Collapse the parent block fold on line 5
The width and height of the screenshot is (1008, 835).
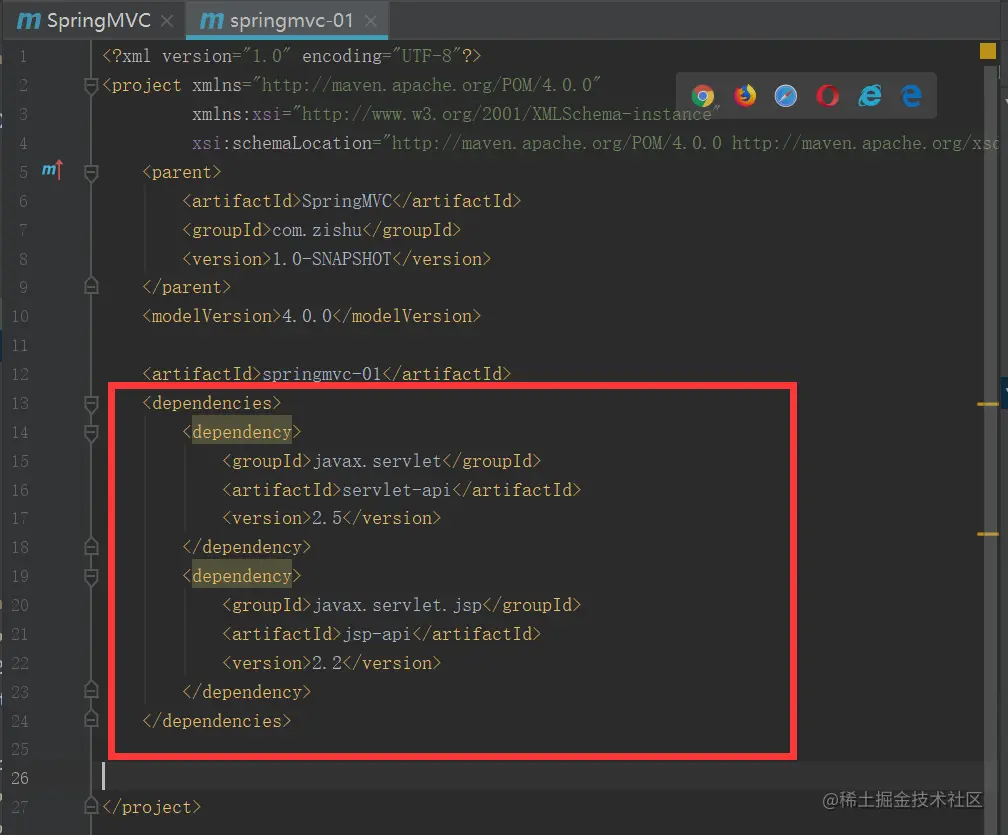click(x=91, y=172)
